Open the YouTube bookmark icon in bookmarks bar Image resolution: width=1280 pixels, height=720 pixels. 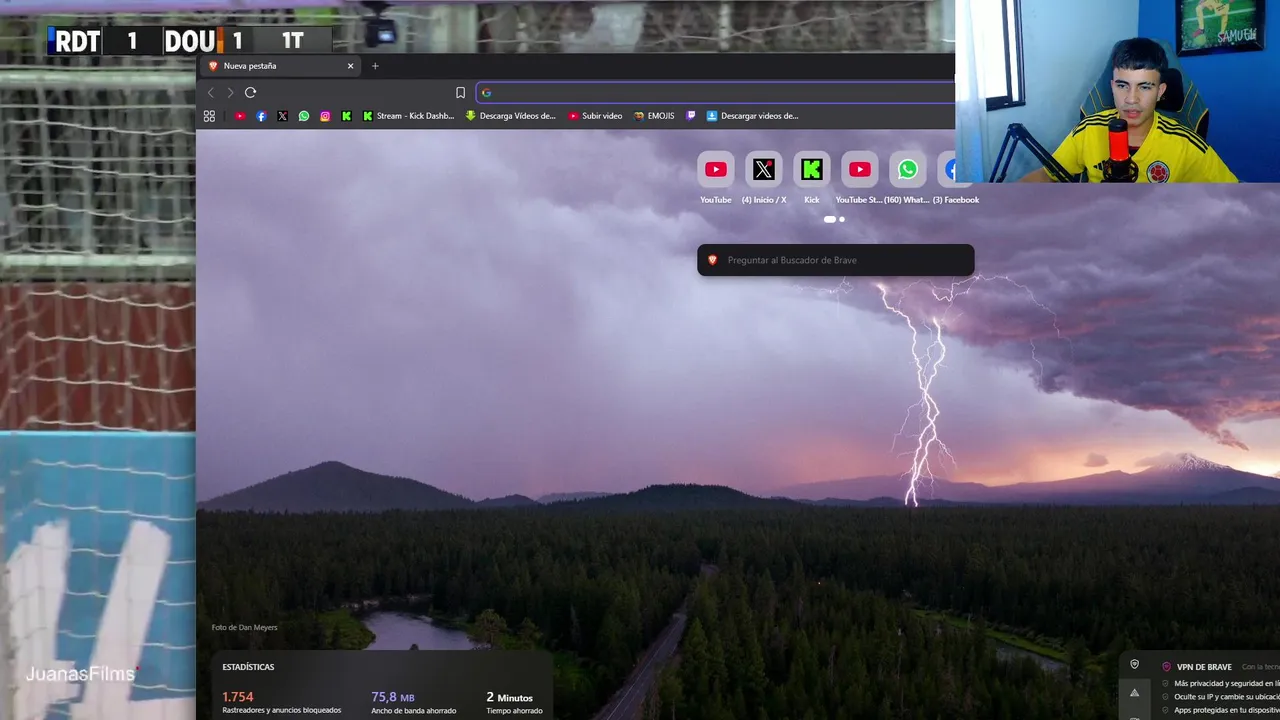240,116
